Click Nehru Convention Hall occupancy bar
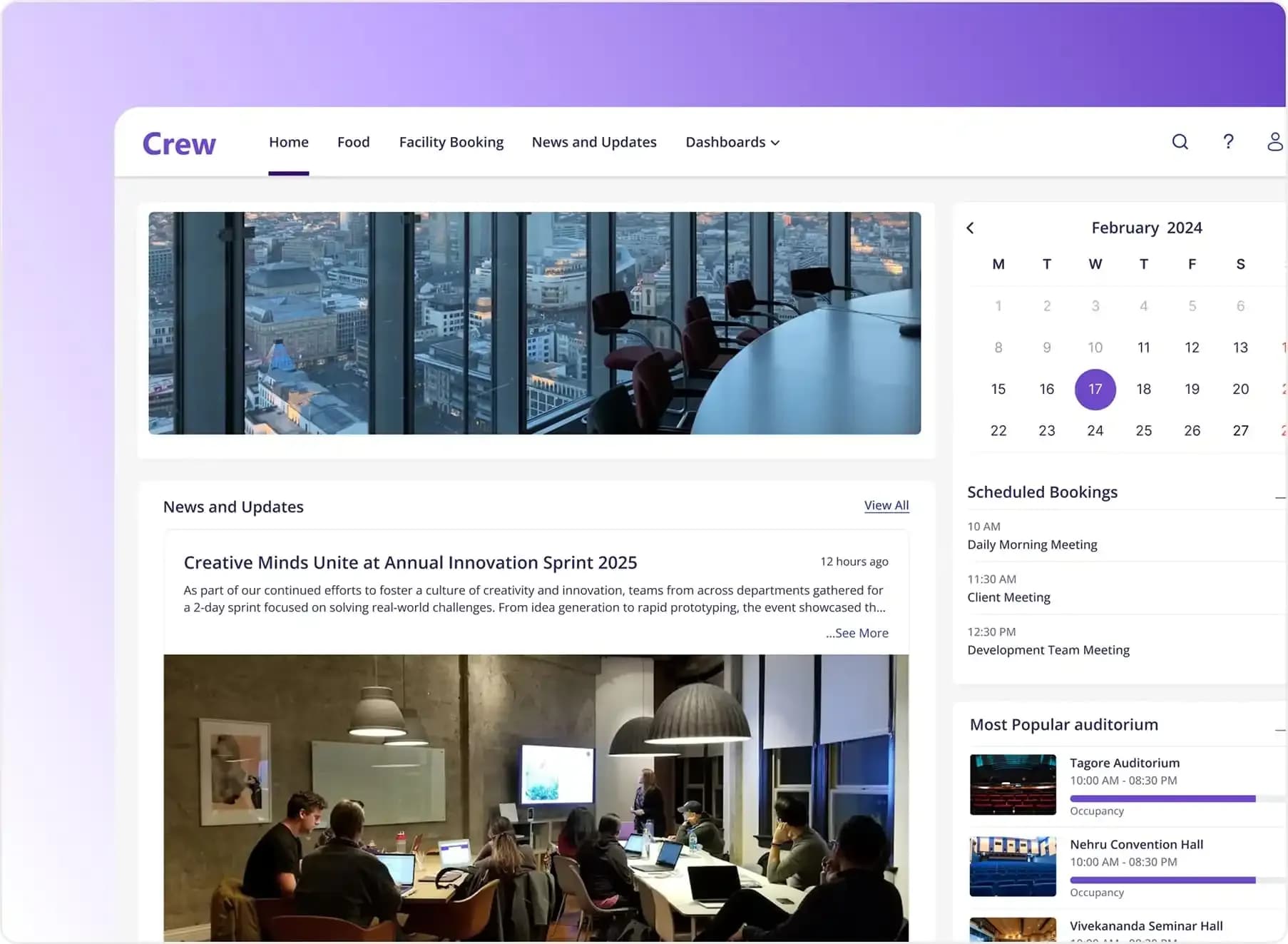This screenshot has width=1288, height=944. (1178, 880)
